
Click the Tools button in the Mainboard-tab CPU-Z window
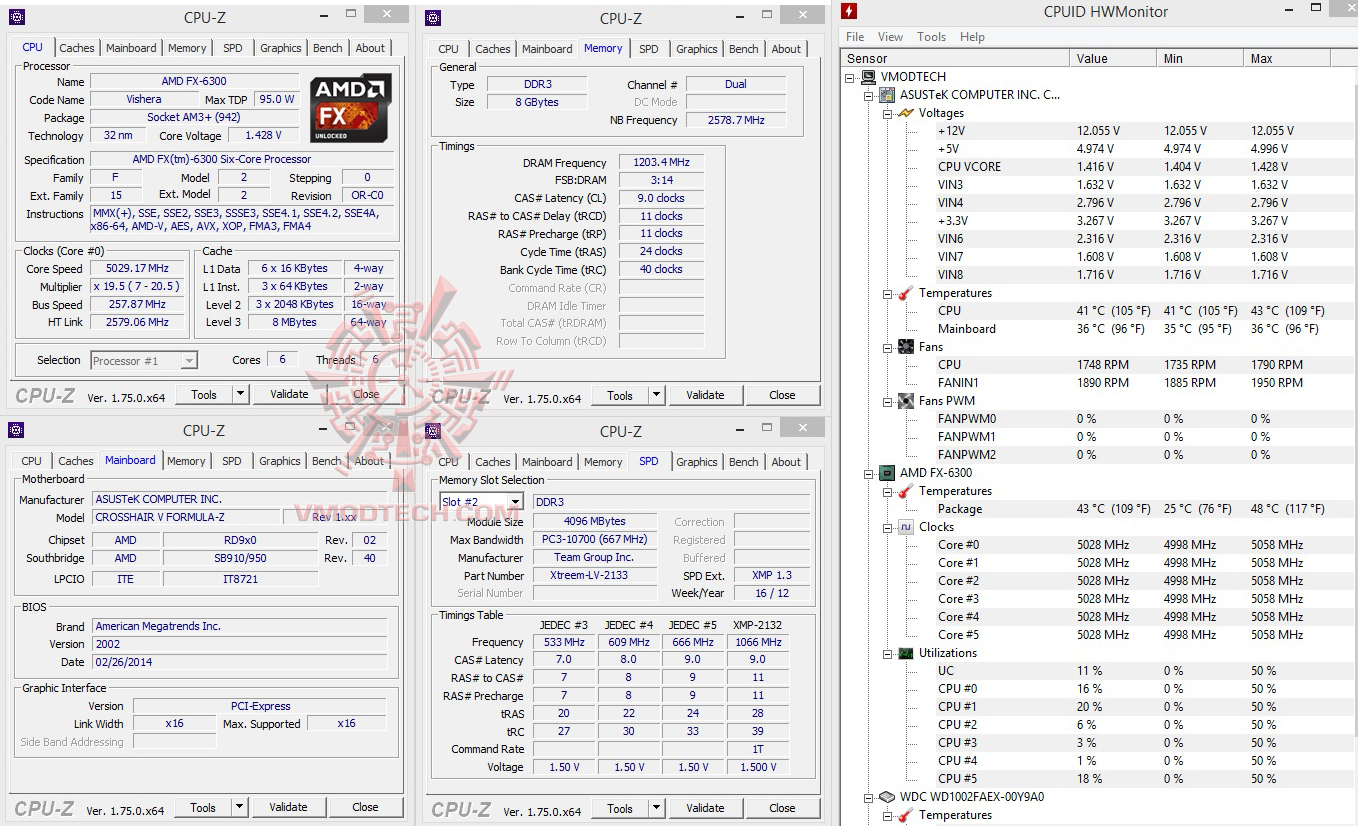point(203,807)
